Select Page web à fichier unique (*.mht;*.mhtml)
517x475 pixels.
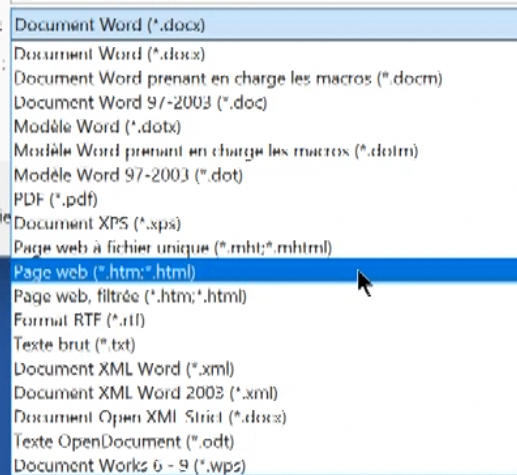pyautogui.click(x=264, y=248)
